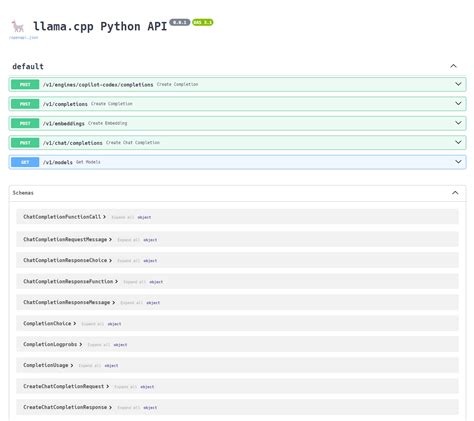Screen dimensions: 474x421
Task: Collapse the default section chevron
Action: point(453,66)
